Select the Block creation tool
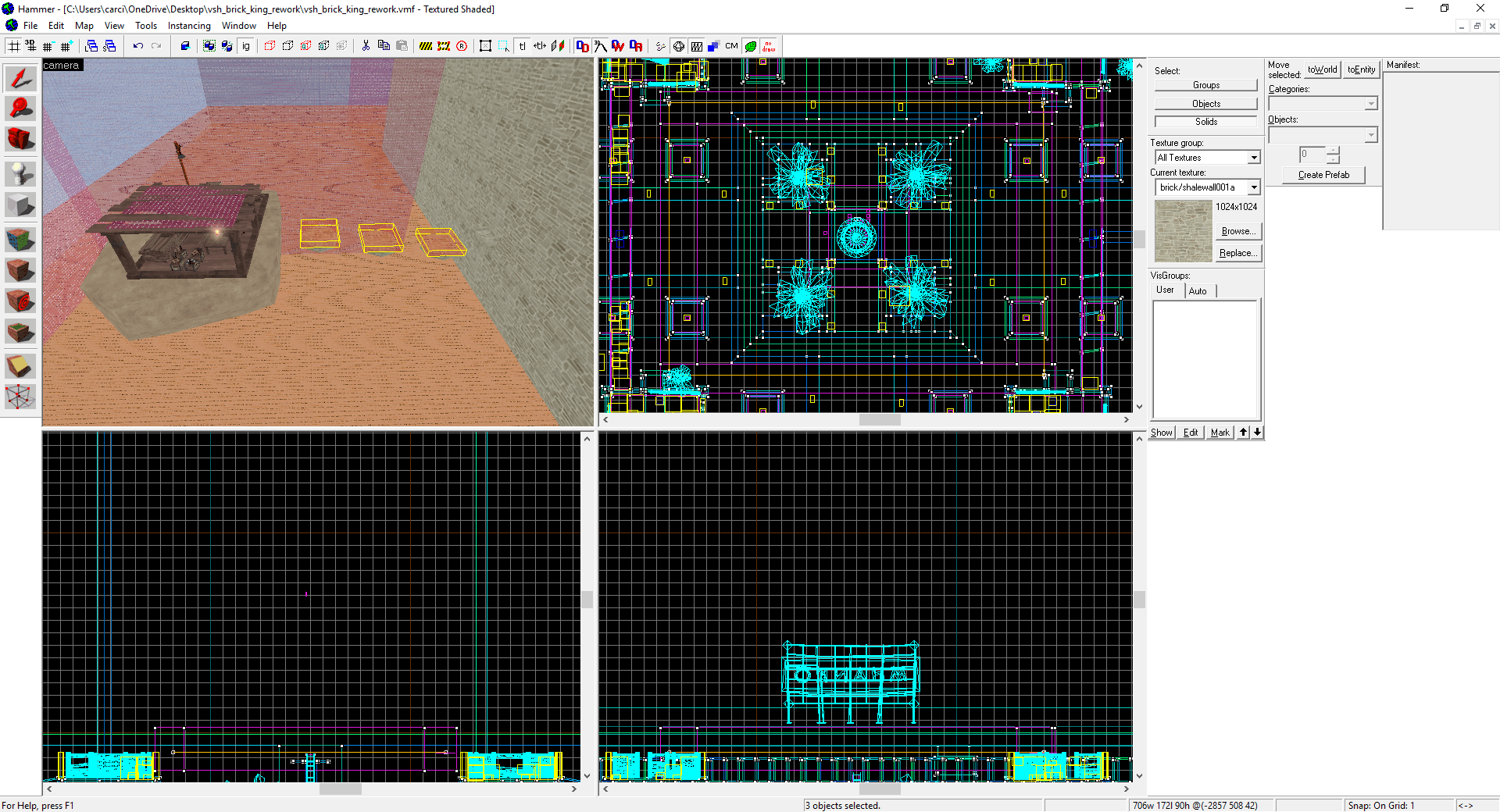1500x812 pixels. coord(20,205)
